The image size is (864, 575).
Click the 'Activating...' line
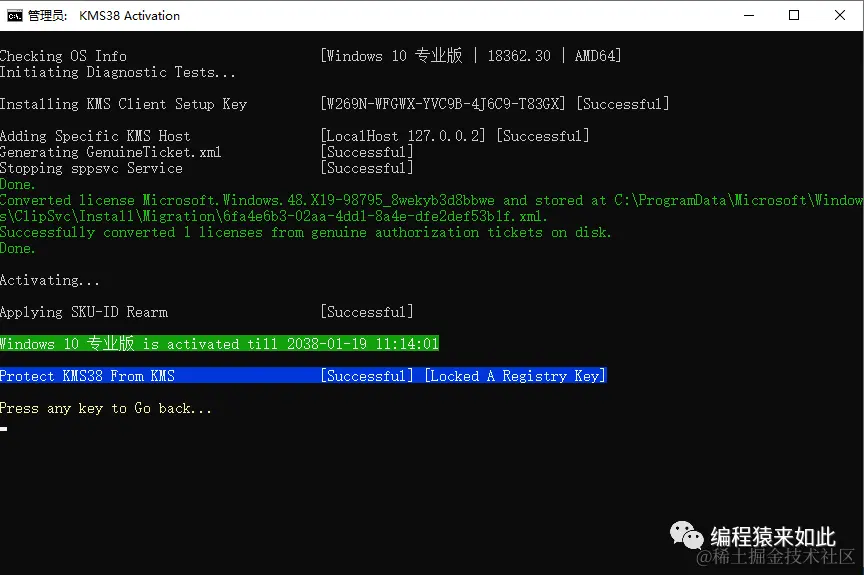[x=50, y=280]
